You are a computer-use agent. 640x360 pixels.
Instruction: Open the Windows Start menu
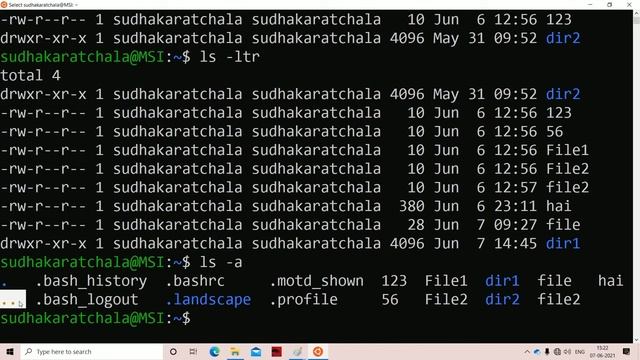coord(10,351)
